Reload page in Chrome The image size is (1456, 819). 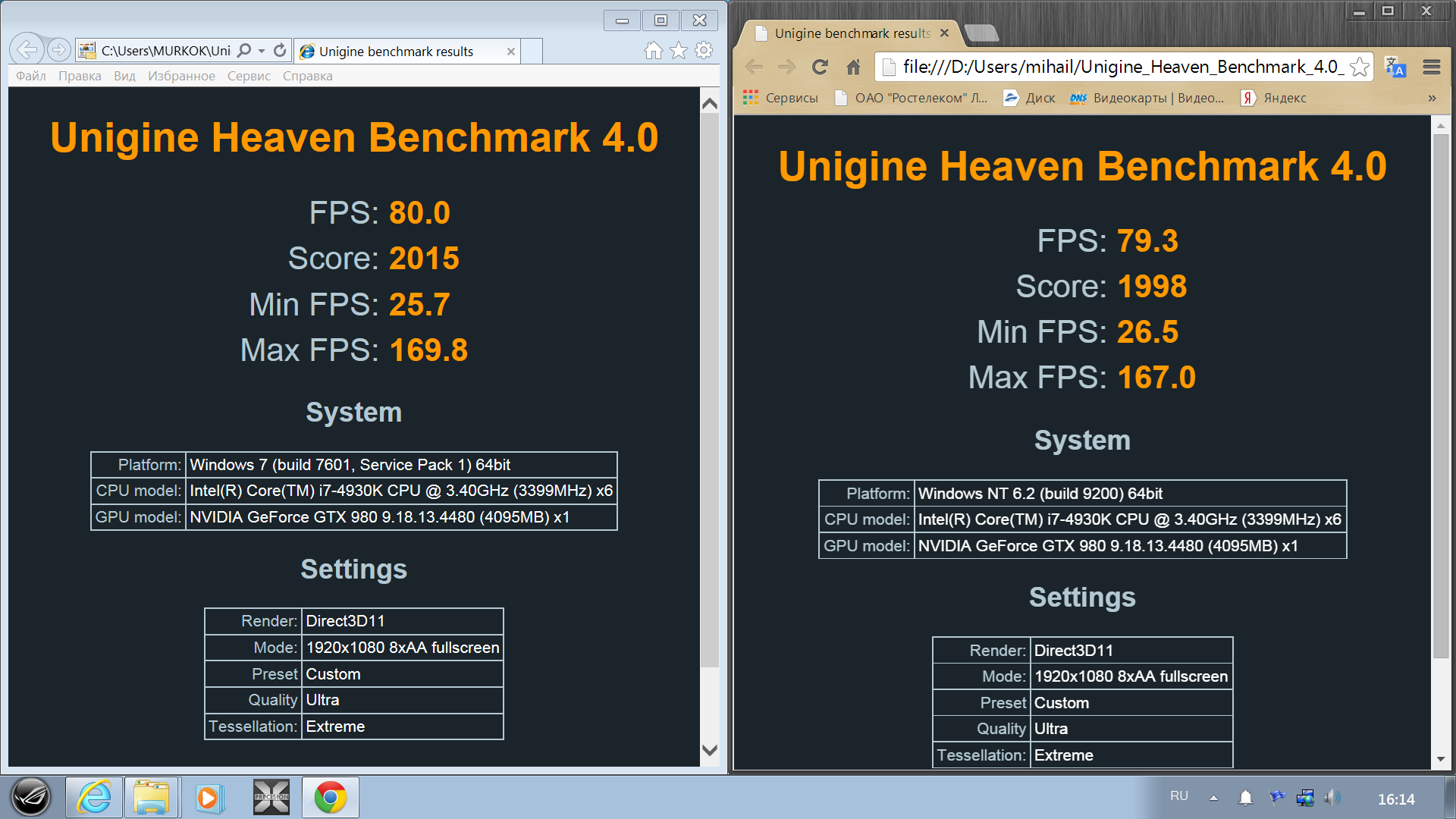(x=820, y=67)
